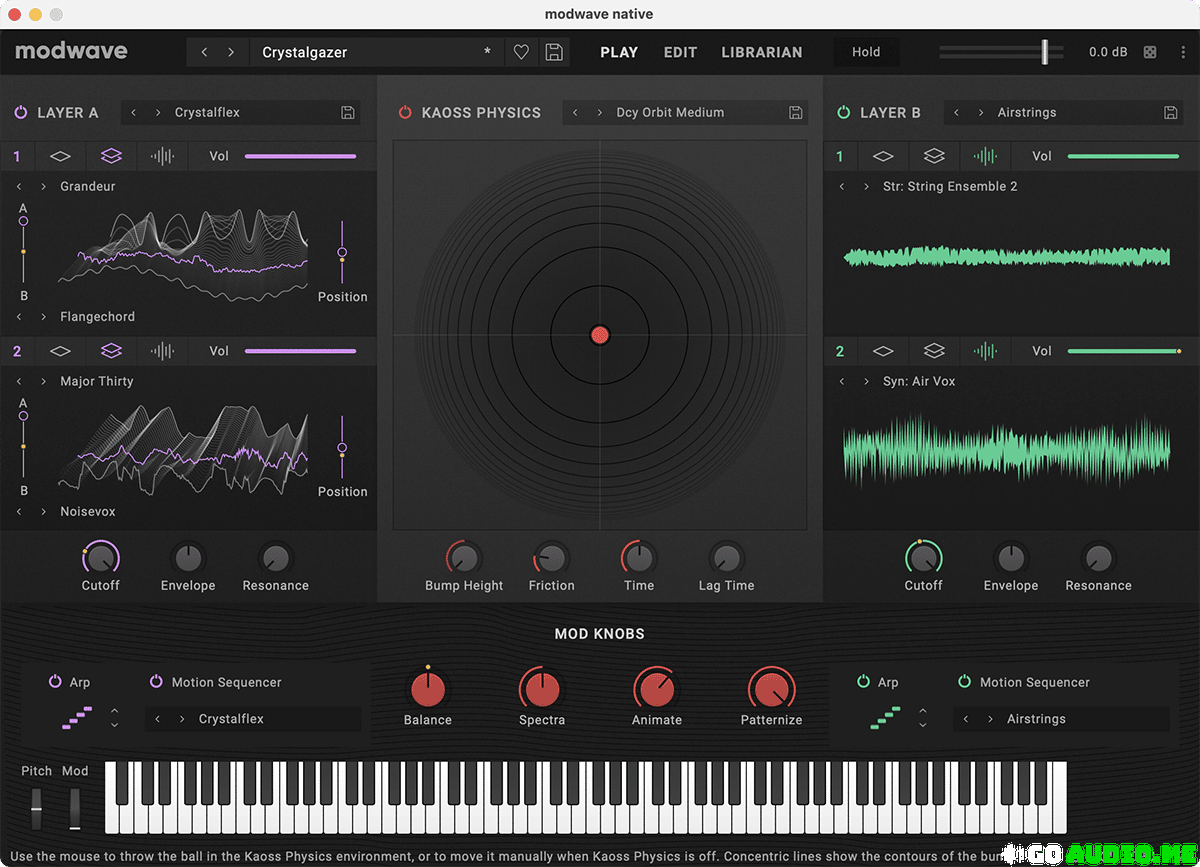The width and height of the screenshot is (1200, 867).
Task: Go to previous performance before Crystalgazer
Action: pyautogui.click(x=205, y=52)
